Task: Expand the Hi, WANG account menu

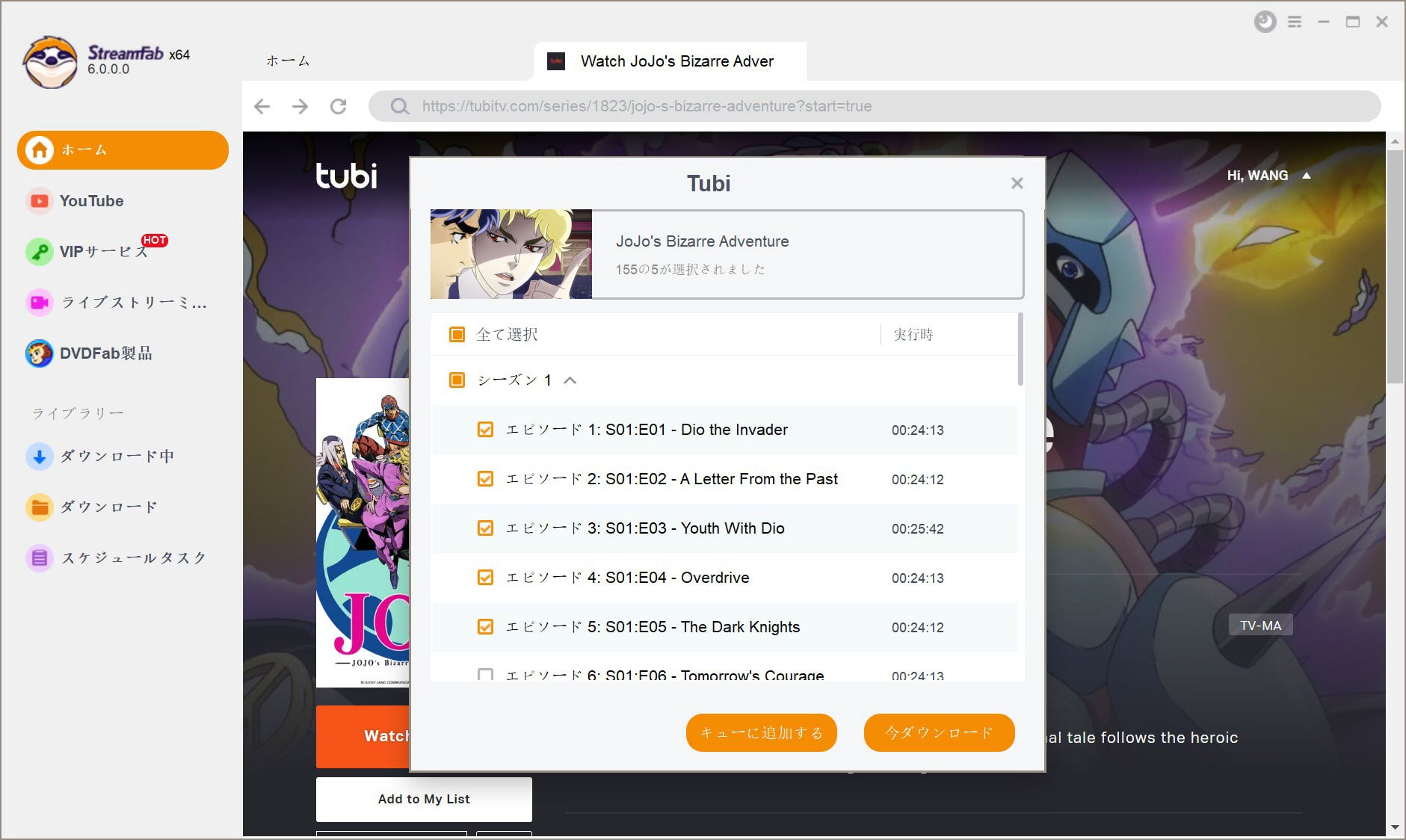Action: 1307,176
